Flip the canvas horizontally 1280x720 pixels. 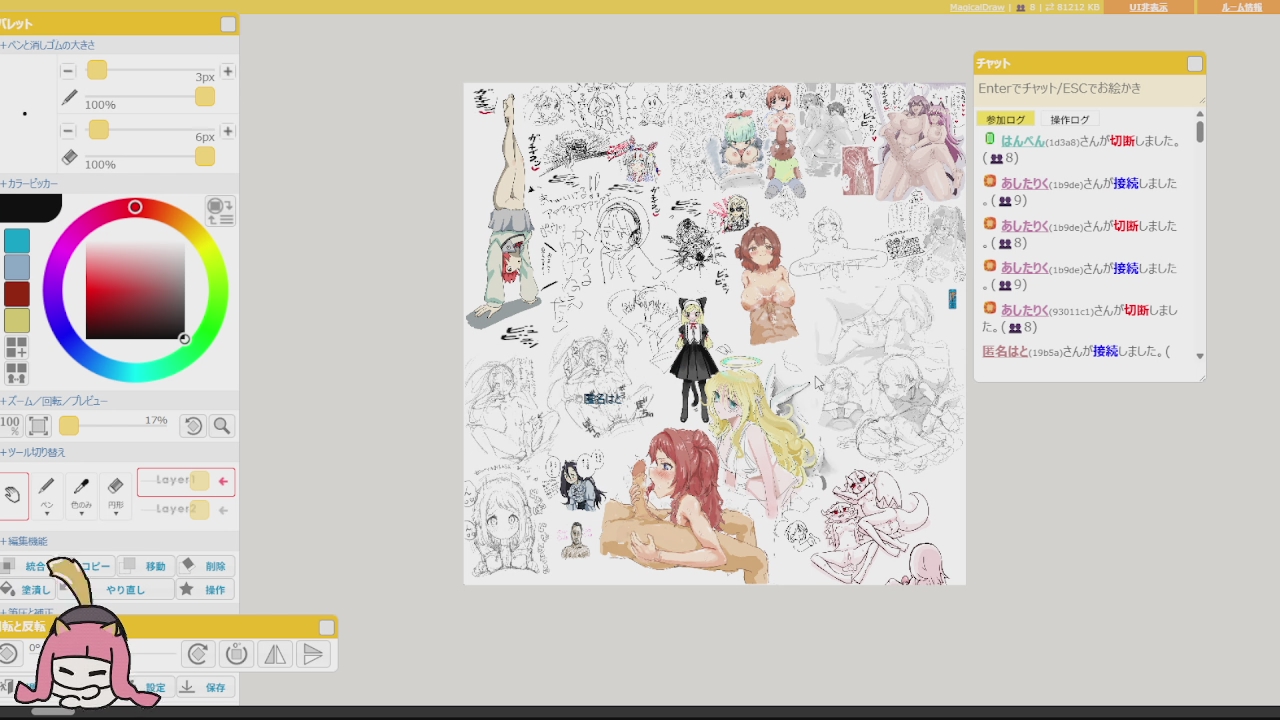(x=274, y=654)
